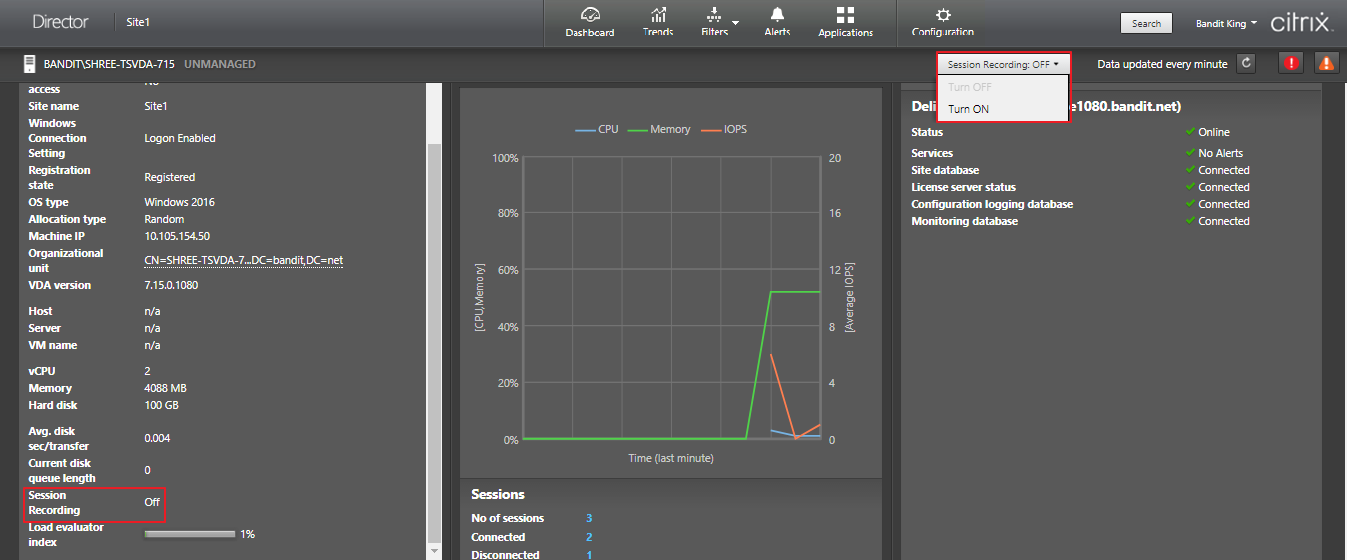Click the Memory 4088 MB value
Viewport: 1347px width, 560px height.
(166, 388)
